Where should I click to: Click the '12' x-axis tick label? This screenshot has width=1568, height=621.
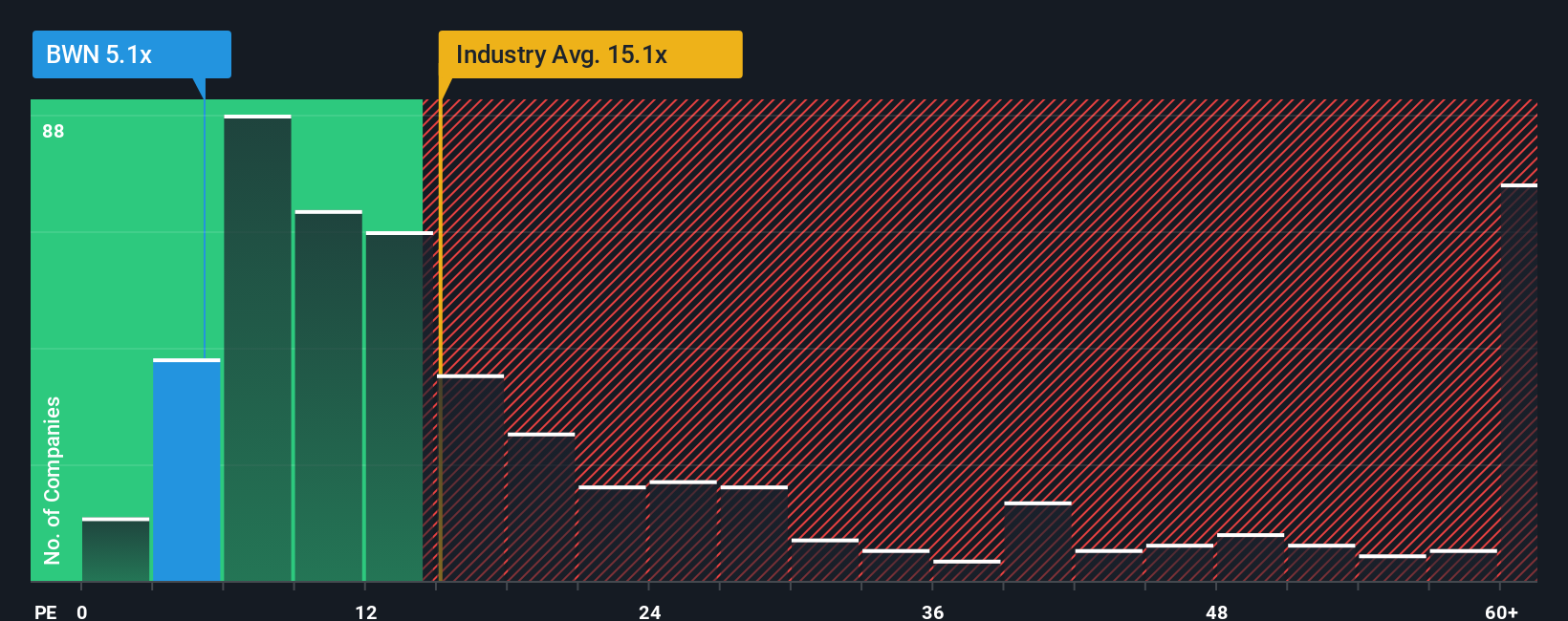(x=366, y=611)
